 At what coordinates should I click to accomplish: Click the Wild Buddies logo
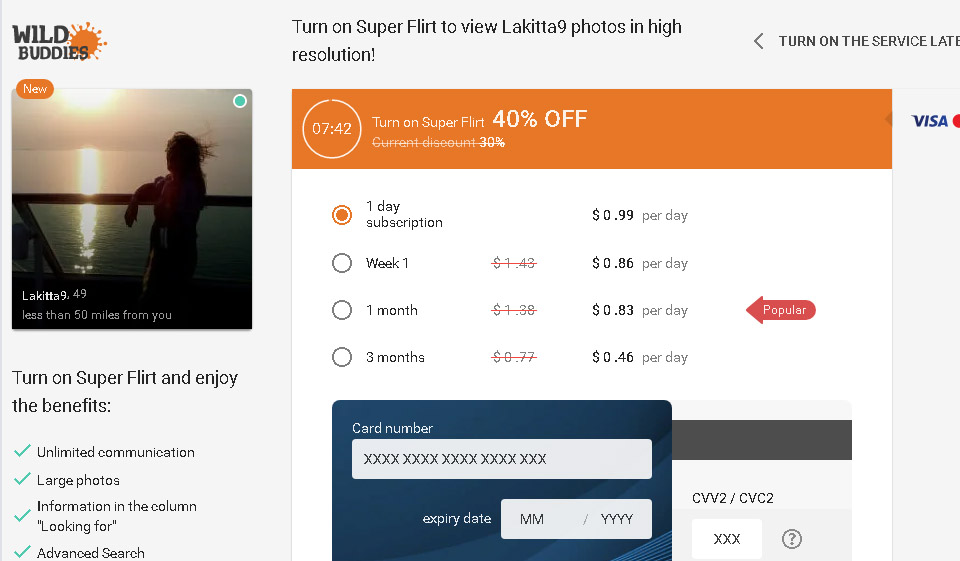click(x=59, y=42)
